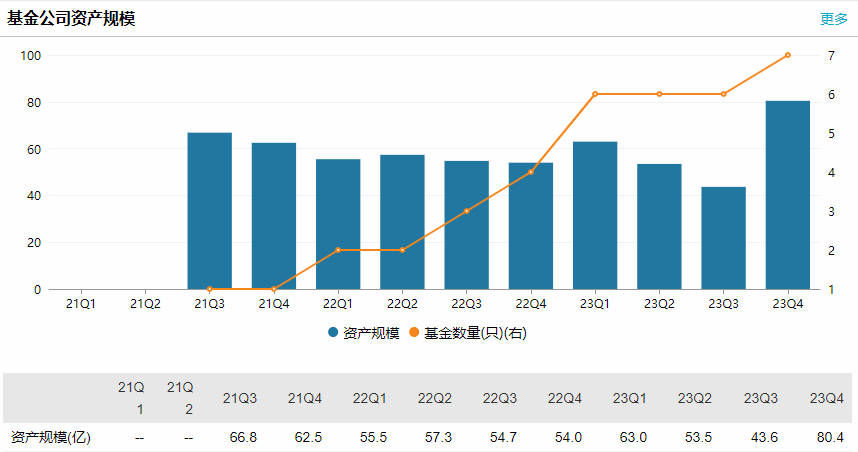Select the 22Q4 fund count line point
Screen dimensions: 858x452
click(x=531, y=172)
